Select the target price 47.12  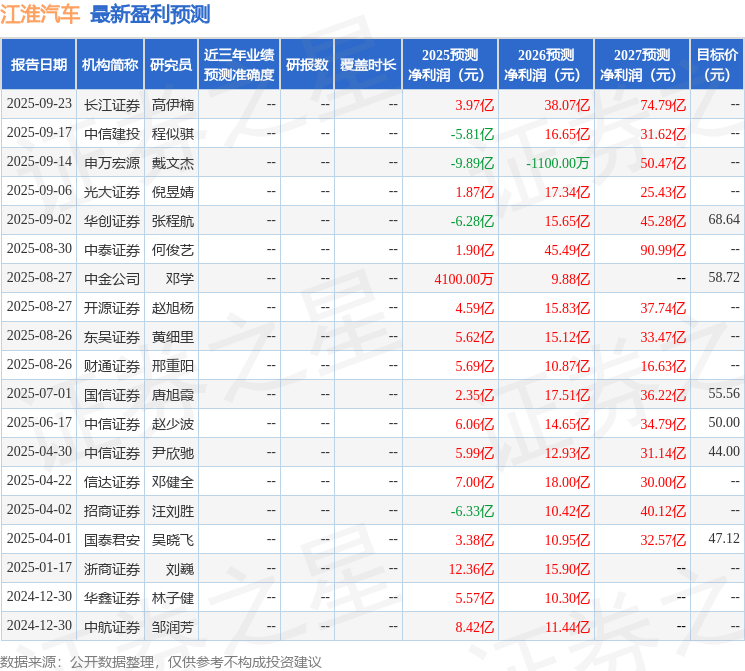pyautogui.click(x=724, y=538)
